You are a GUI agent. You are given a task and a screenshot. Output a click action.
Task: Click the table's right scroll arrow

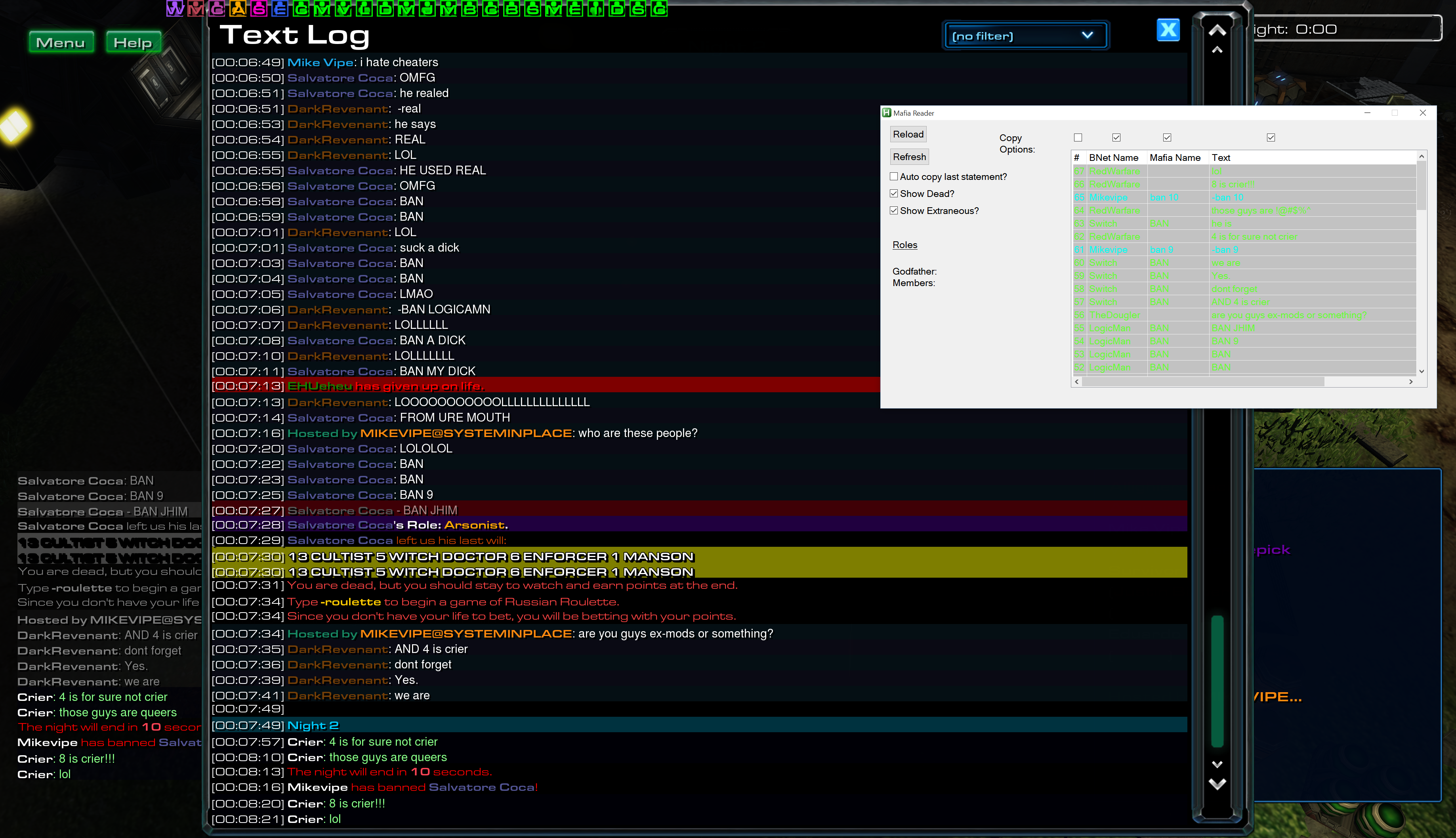1410,382
